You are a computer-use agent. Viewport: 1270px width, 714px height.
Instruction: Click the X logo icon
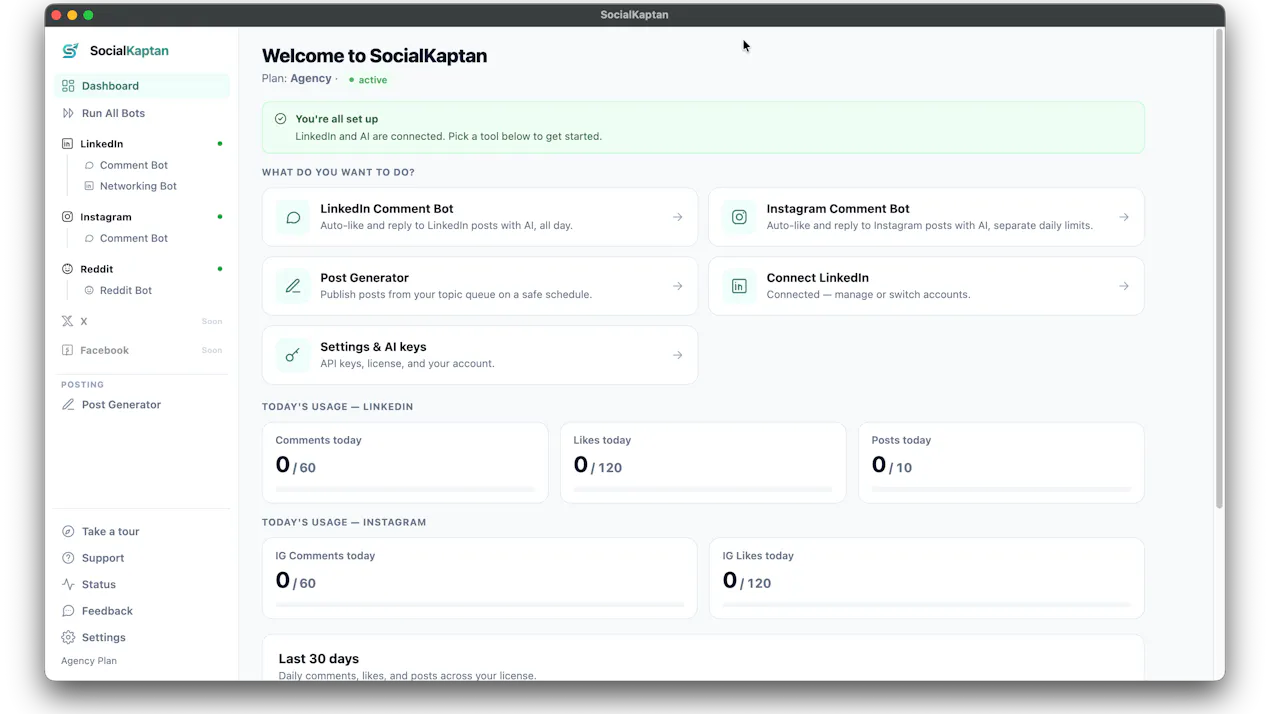tap(67, 321)
